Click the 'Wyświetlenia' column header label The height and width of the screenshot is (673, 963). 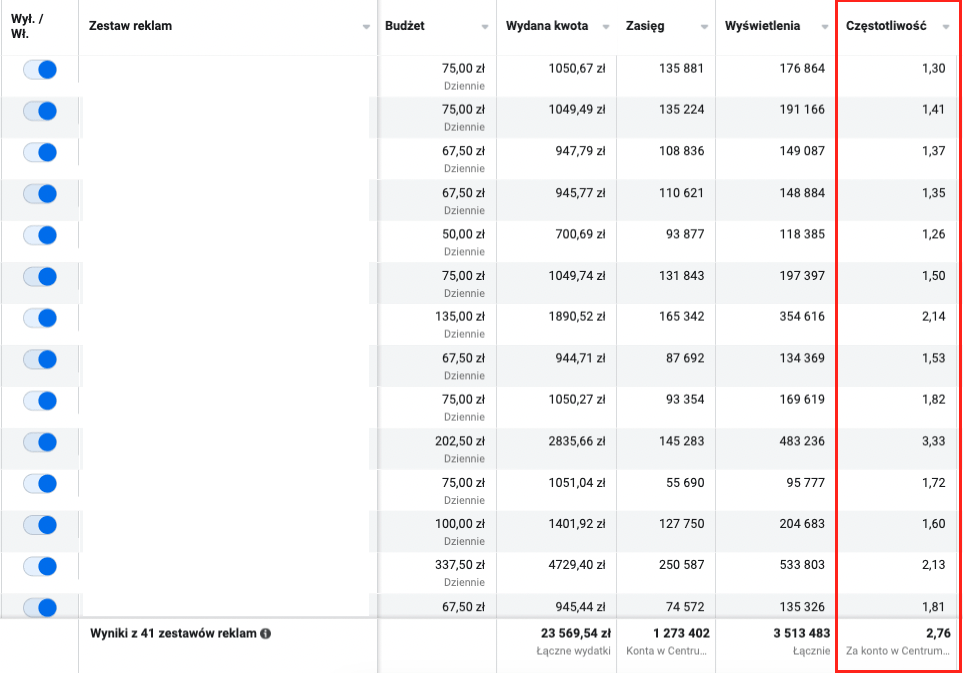(x=762, y=26)
